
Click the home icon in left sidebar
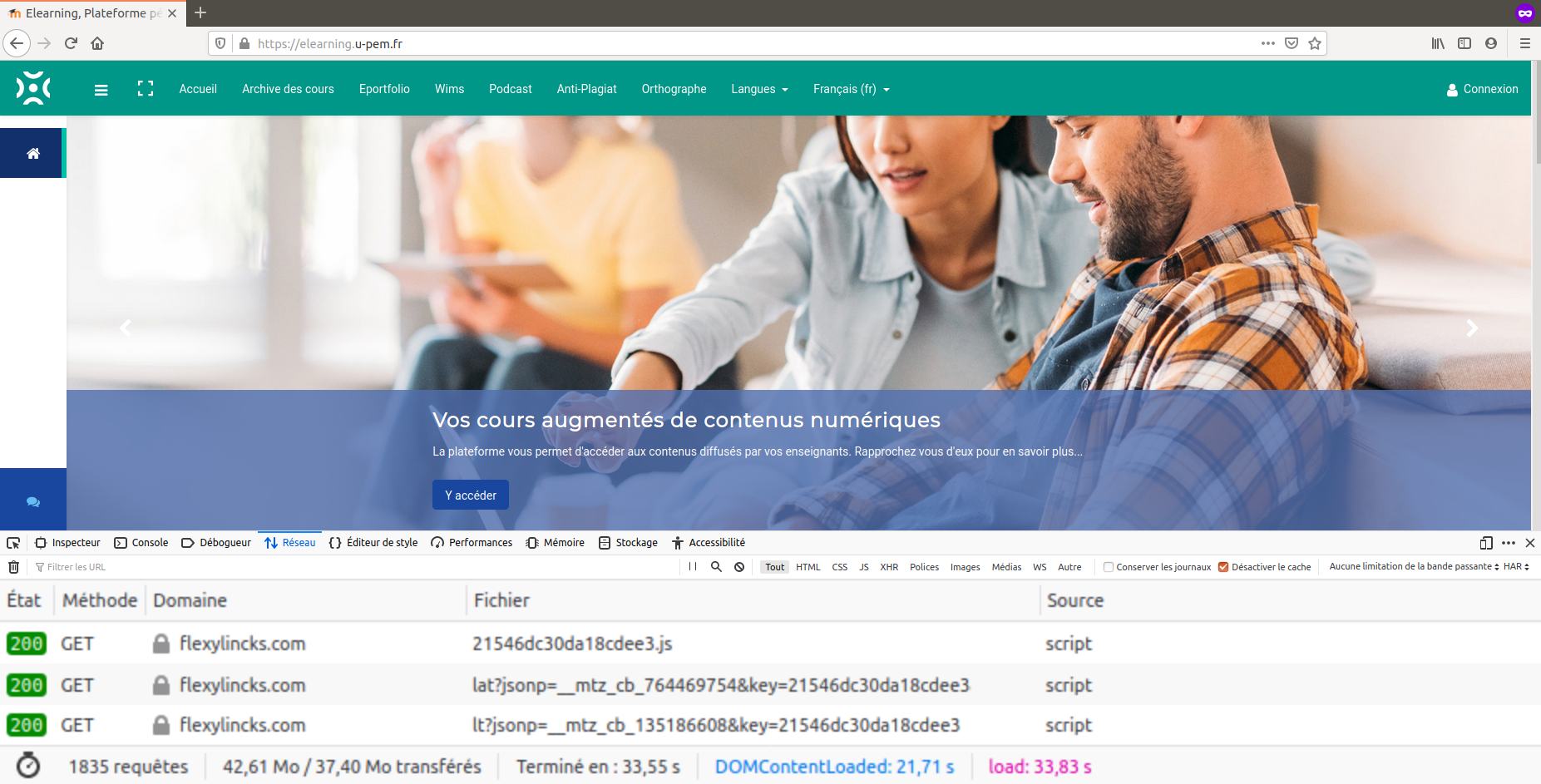click(x=33, y=153)
